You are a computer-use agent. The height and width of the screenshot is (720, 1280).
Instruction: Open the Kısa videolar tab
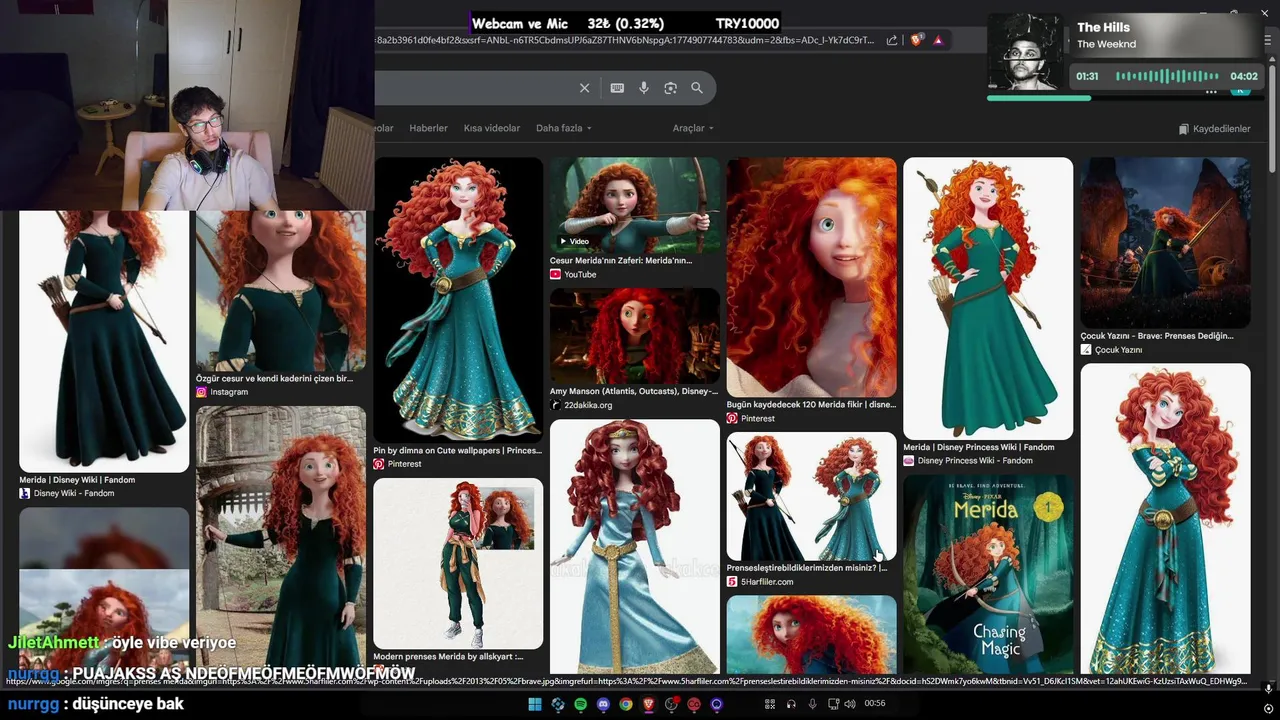pyautogui.click(x=492, y=128)
